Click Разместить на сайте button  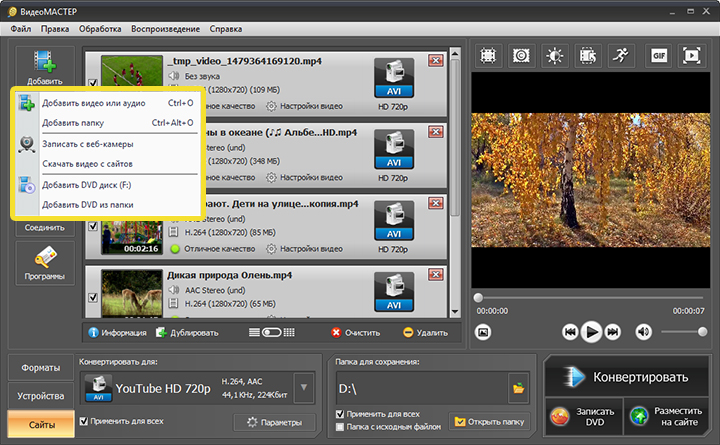coord(666,417)
